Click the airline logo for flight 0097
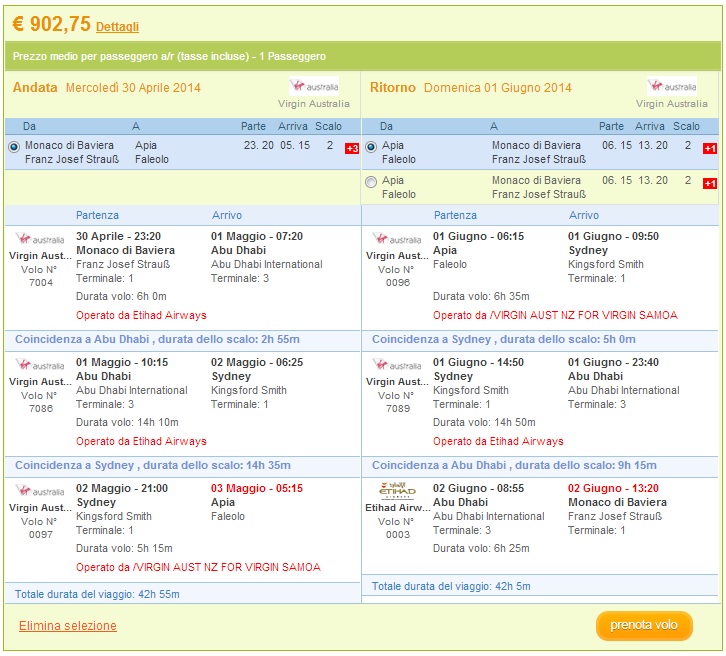Screen dimensions: 726x656 [40, 491]
